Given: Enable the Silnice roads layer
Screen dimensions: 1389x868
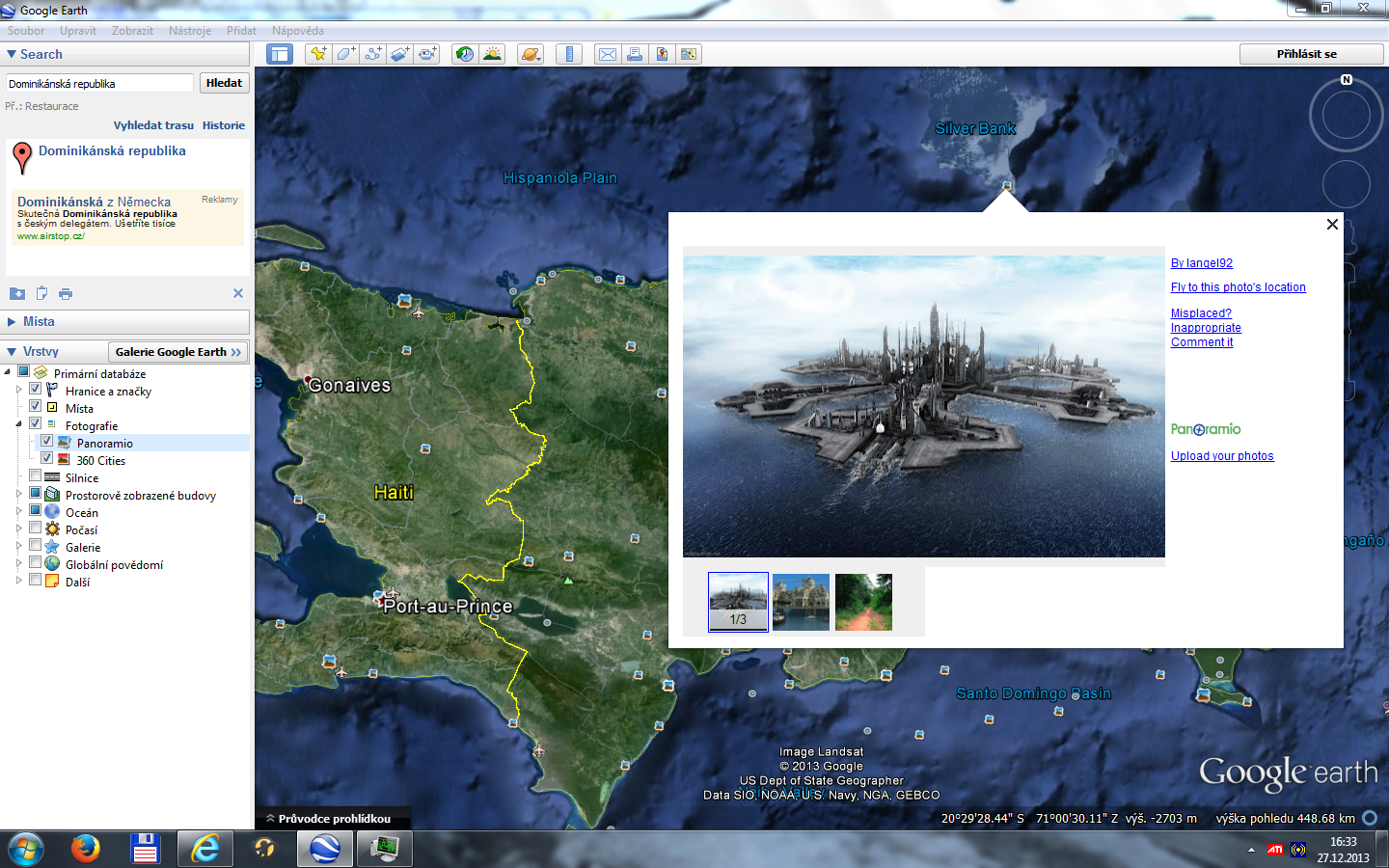Looking at the screenshot, I should coord(36,476).
